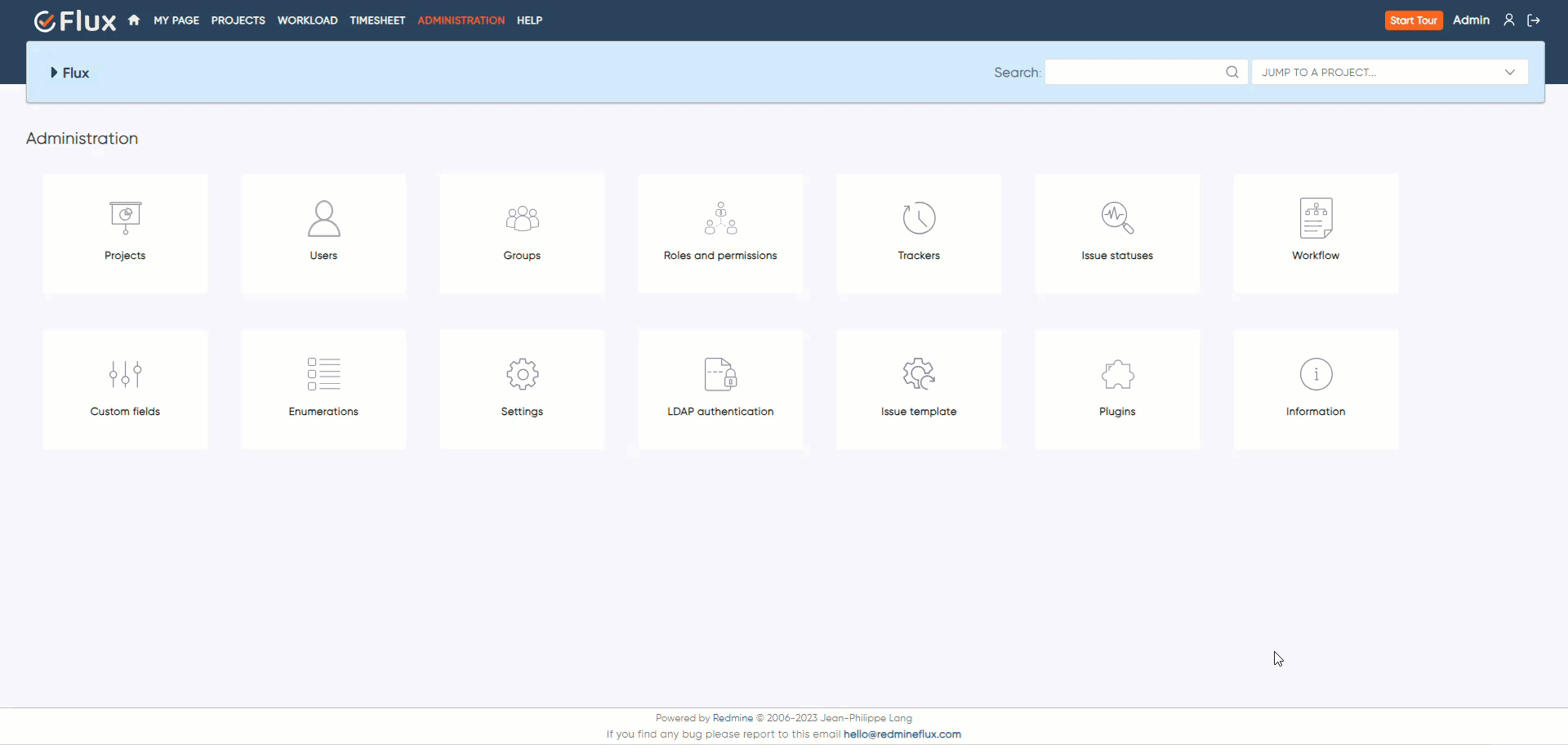This screenshot has width=1568, height=745.
Task: Click the Users person icon
Action: [x=323, y=218]
